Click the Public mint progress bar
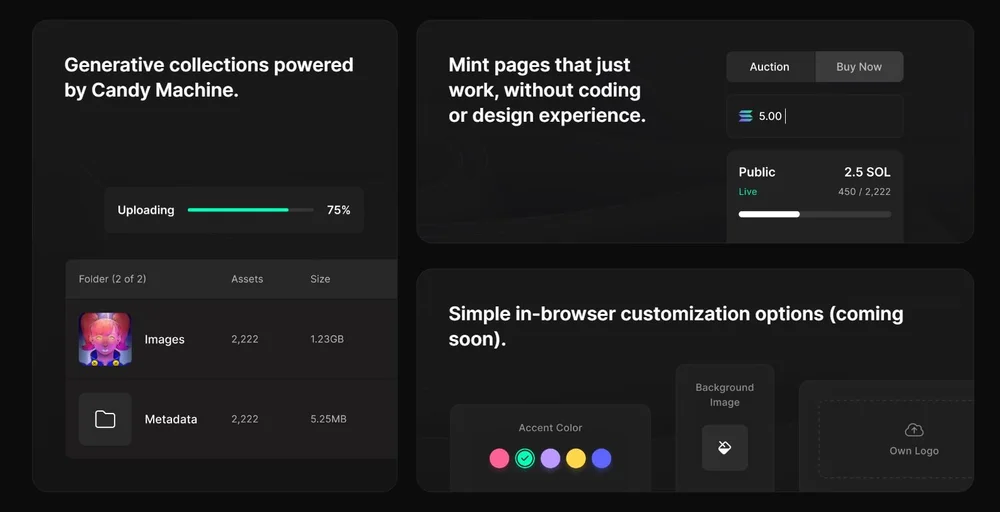Viewport: 1000px width, 512px height. (814, 214)
